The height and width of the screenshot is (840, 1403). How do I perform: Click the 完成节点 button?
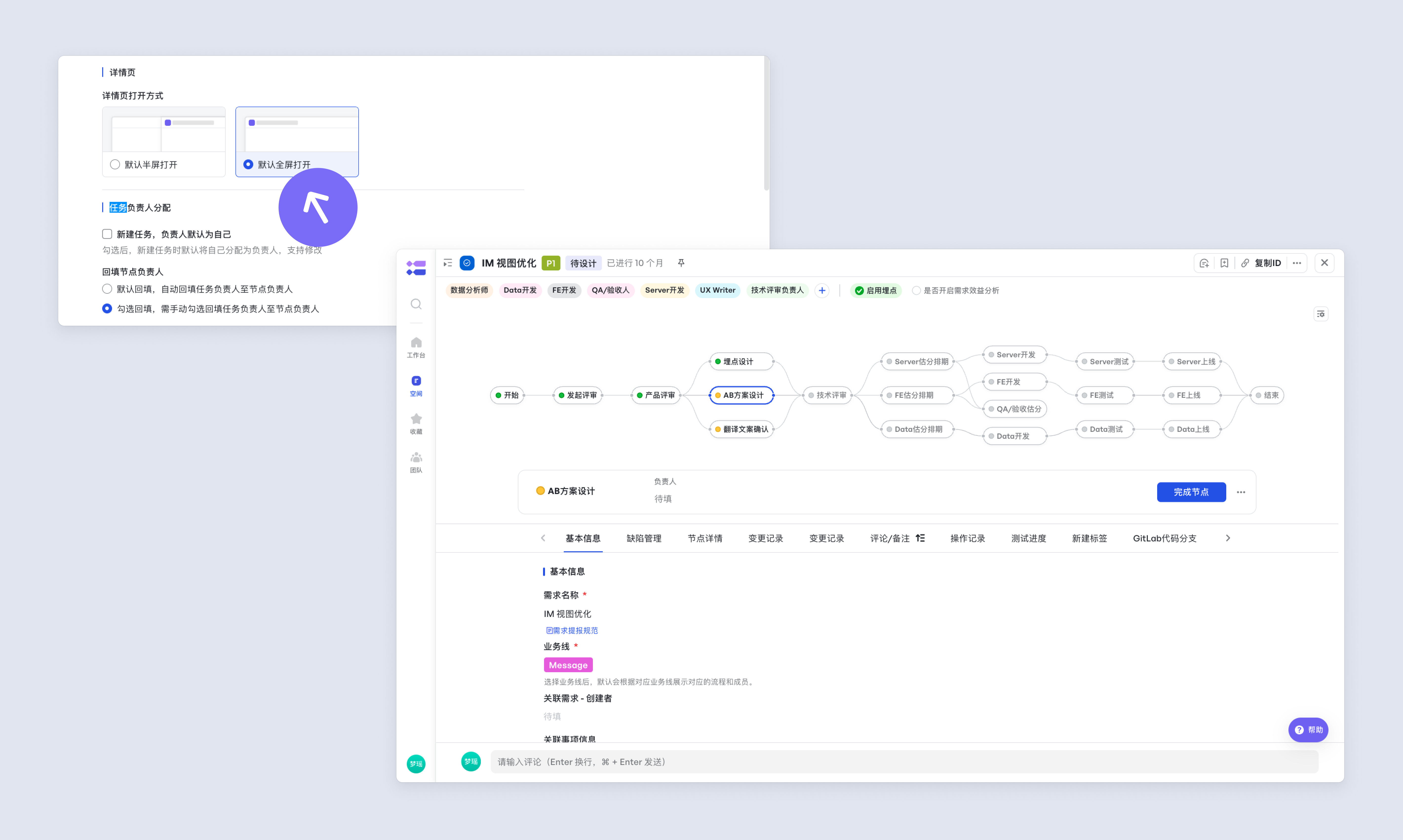tap(1191, 493)
